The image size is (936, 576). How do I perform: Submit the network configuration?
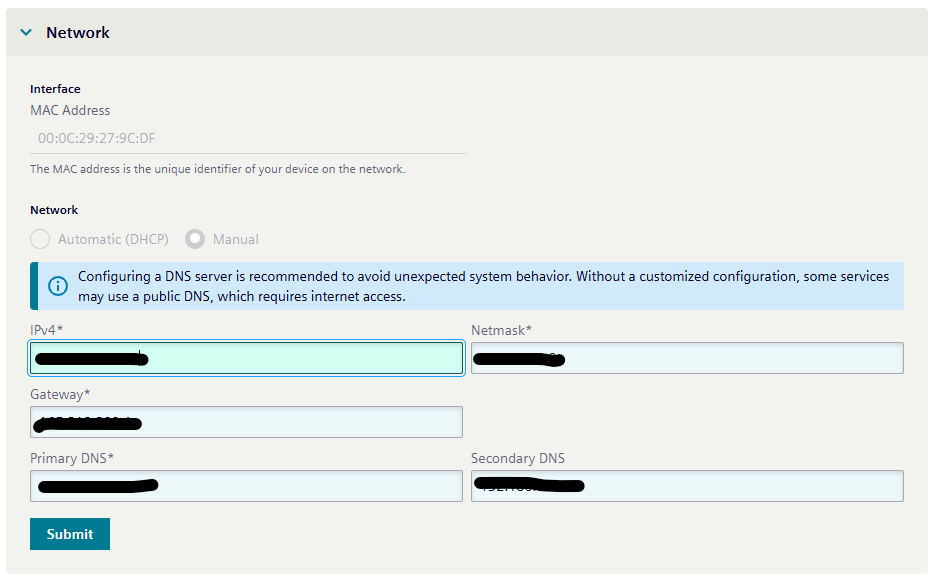click(69, 533)
